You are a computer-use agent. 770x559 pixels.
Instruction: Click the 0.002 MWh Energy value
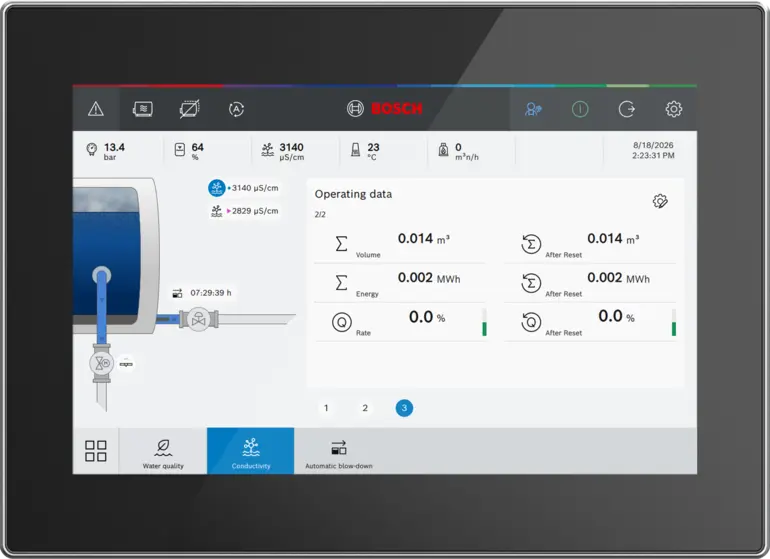(429, 278)
